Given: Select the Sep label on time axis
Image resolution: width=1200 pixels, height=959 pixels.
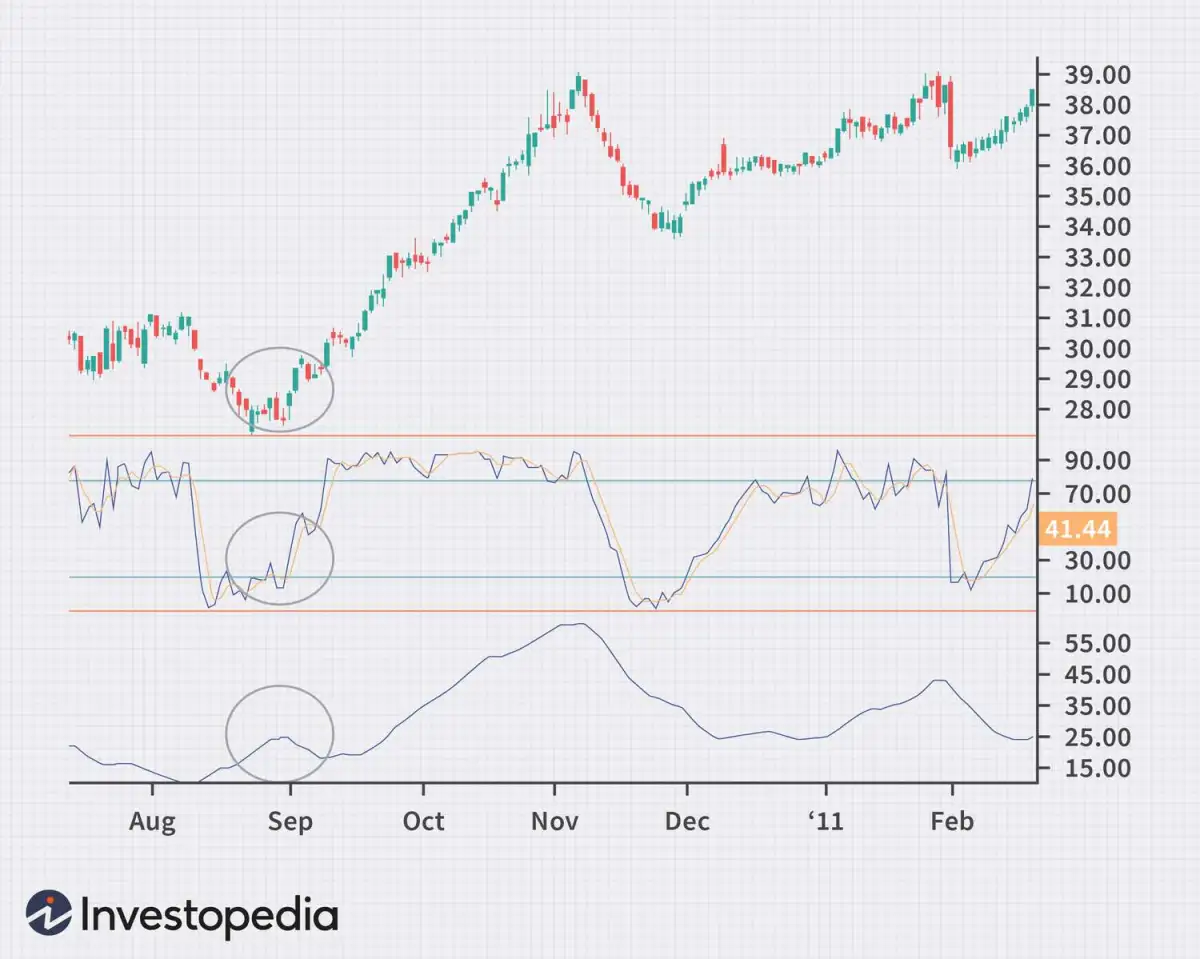Looking at the screenshot, I should 290,823.
